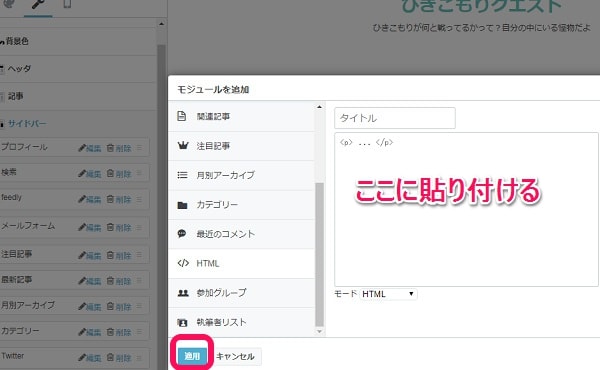This screenshot has width=600, height=370.
Task: Pick the カテゴリー folder icon in module list
Action: pyautogui.click(x=183, y=205)
